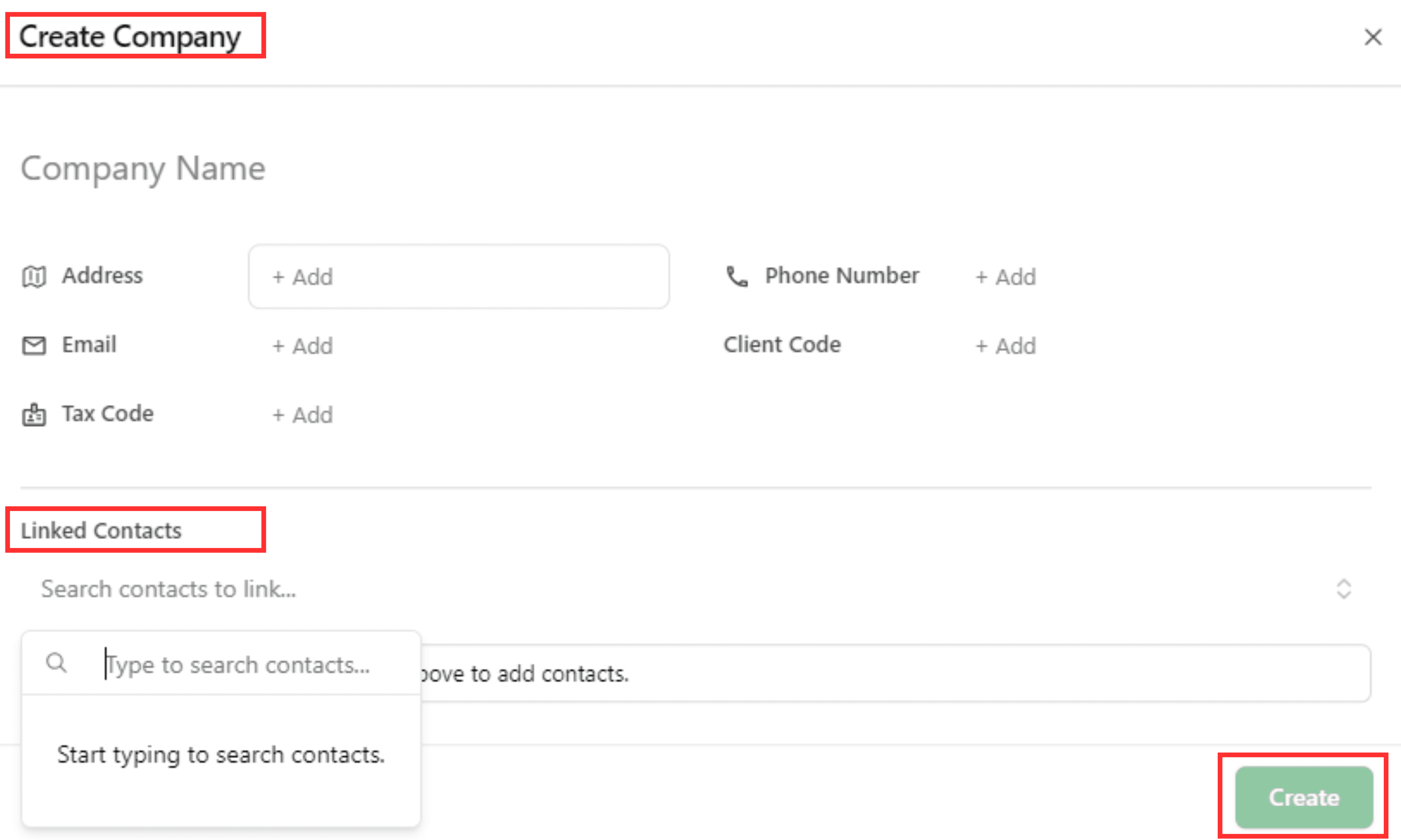Close the Create Company dialog

pos(1373,37)
